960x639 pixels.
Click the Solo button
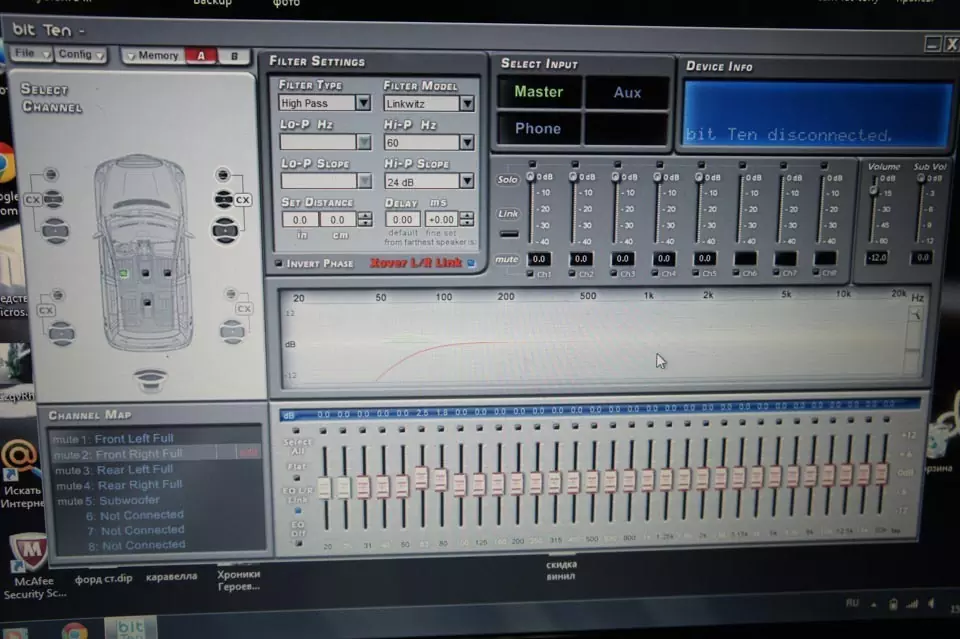(x=508, y=179)
